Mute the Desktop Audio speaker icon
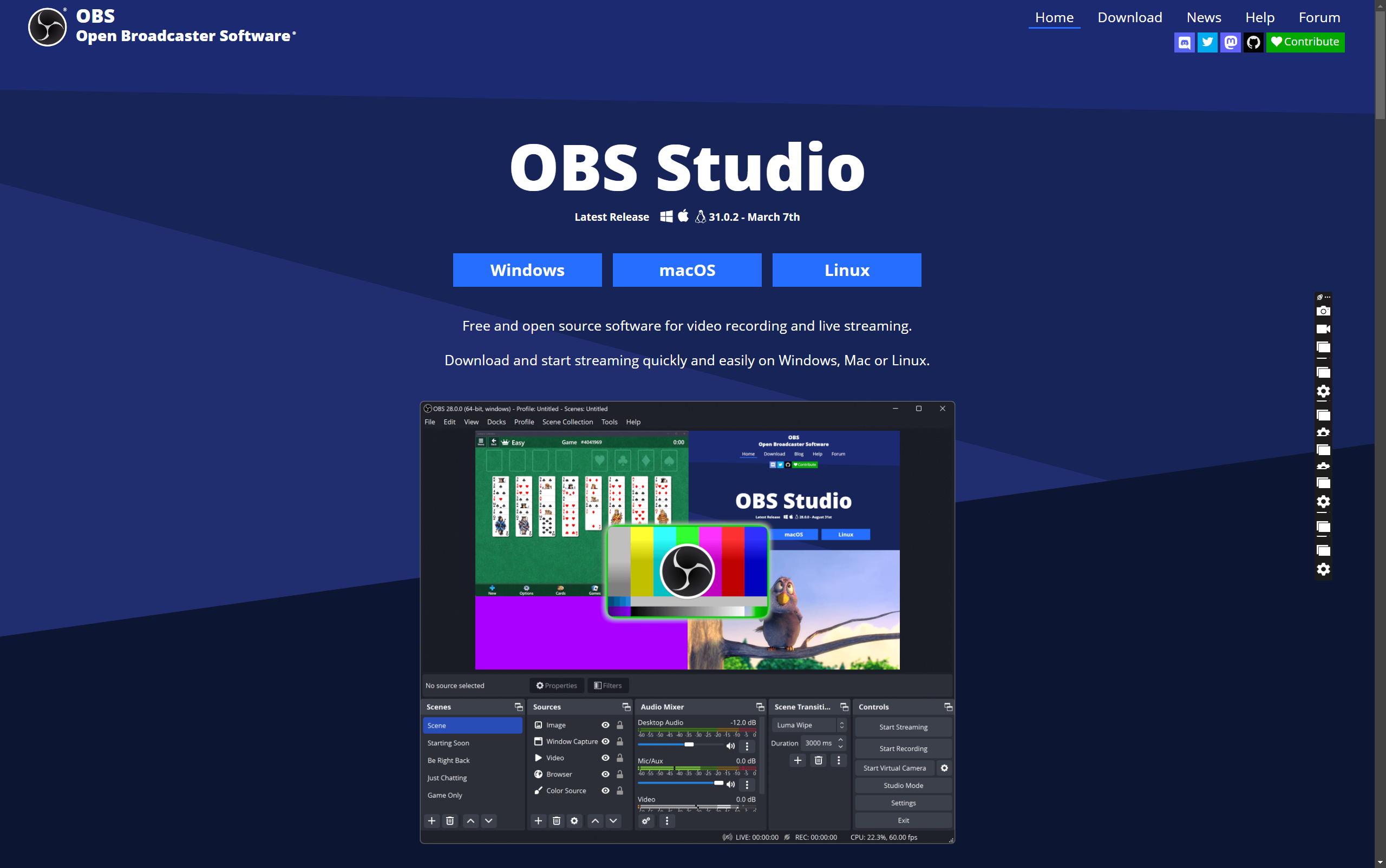This screenshot has height=868, width=1386. click(730, 745)
